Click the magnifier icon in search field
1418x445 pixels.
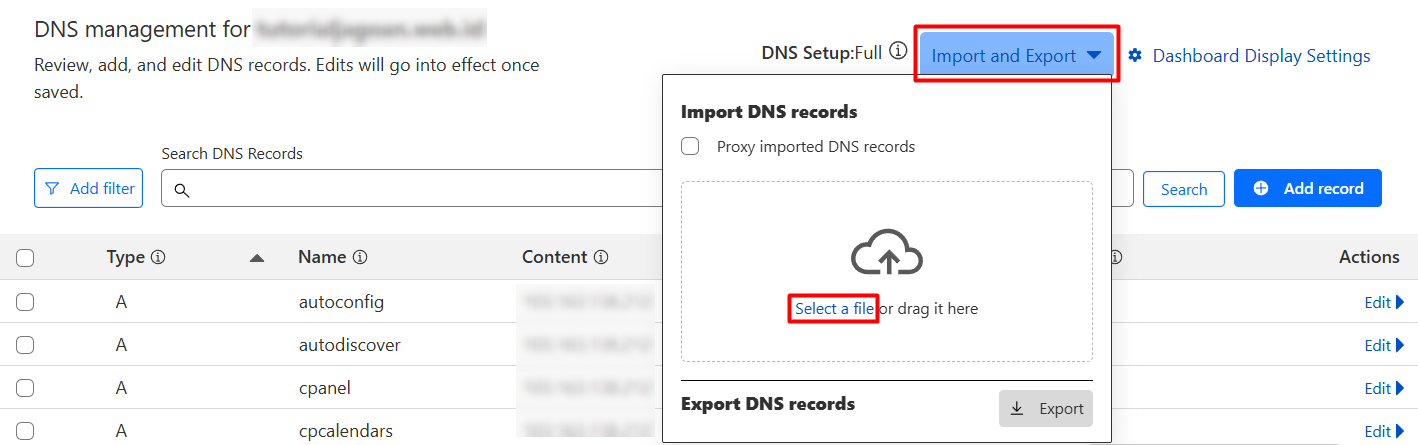click(182, 190)
